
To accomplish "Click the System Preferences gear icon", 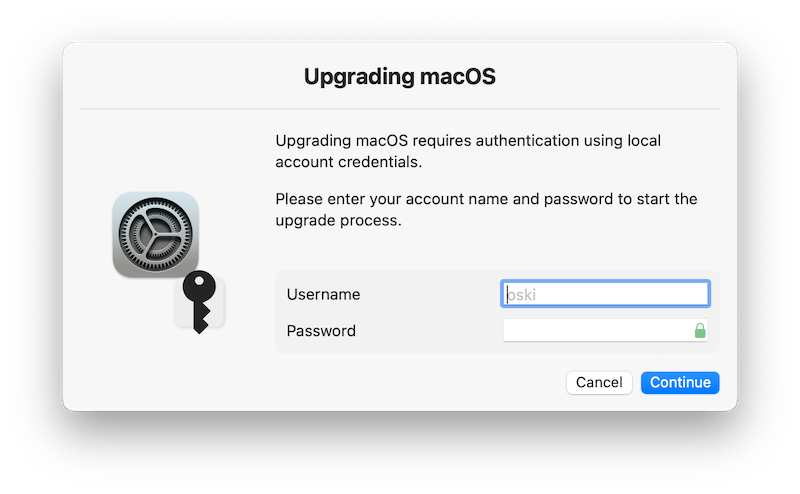I will 156,235.
